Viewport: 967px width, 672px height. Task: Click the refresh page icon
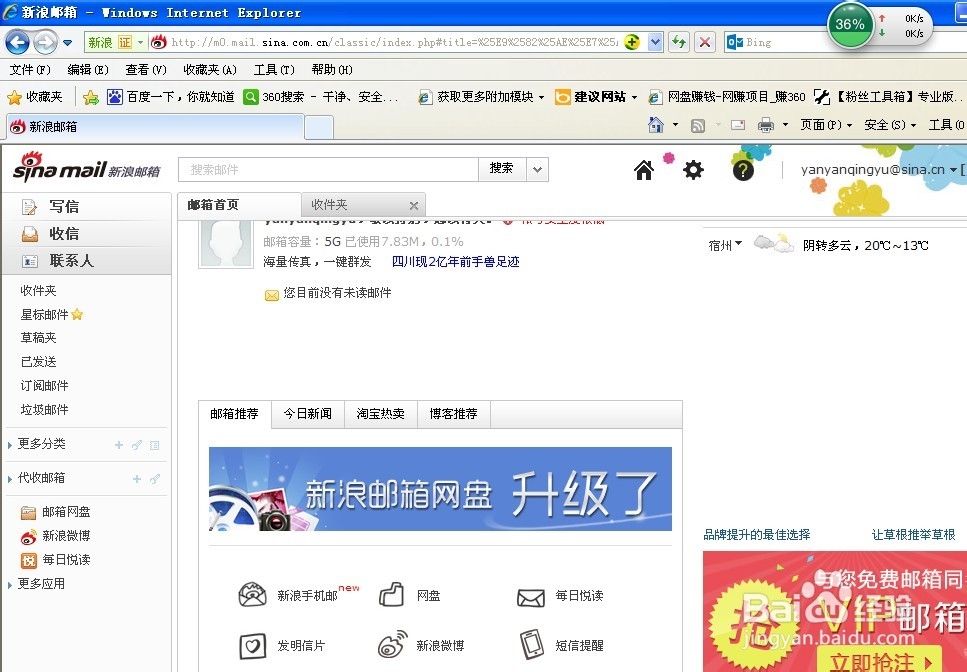[x=679, y=42]
